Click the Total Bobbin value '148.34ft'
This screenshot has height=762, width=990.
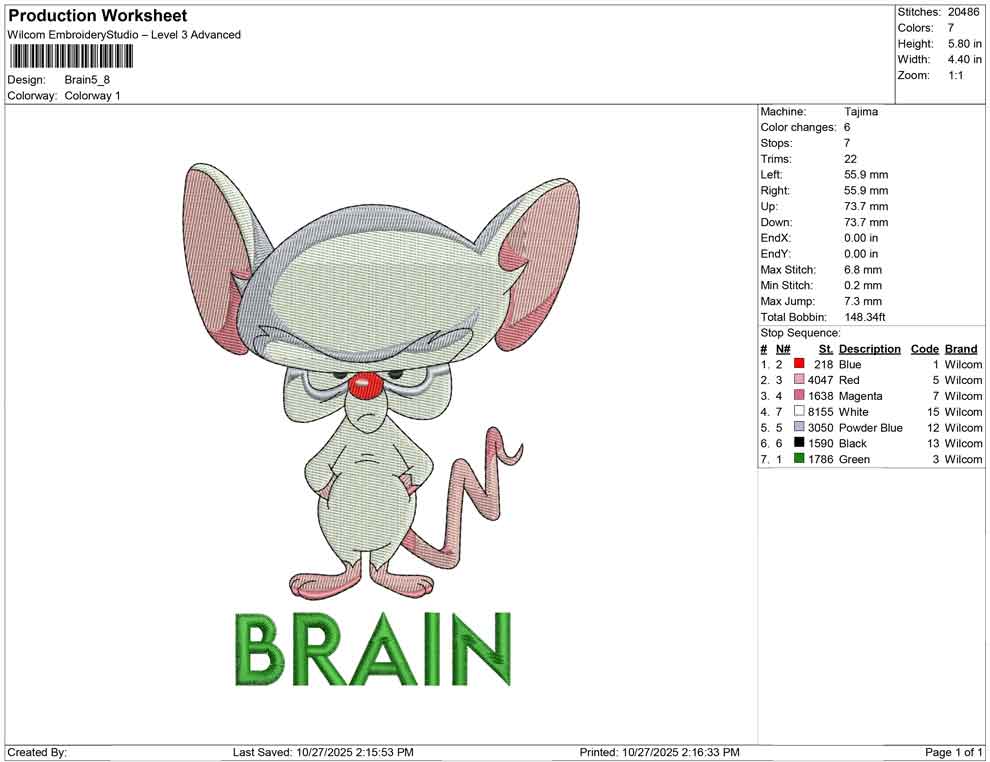coord(865,317)
